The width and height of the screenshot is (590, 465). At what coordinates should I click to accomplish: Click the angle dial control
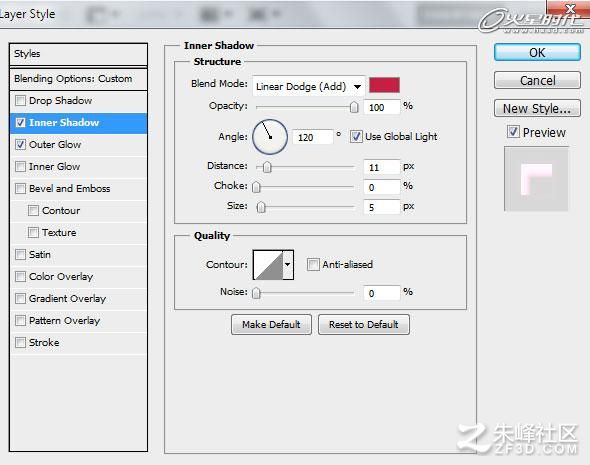click(270, 137)
